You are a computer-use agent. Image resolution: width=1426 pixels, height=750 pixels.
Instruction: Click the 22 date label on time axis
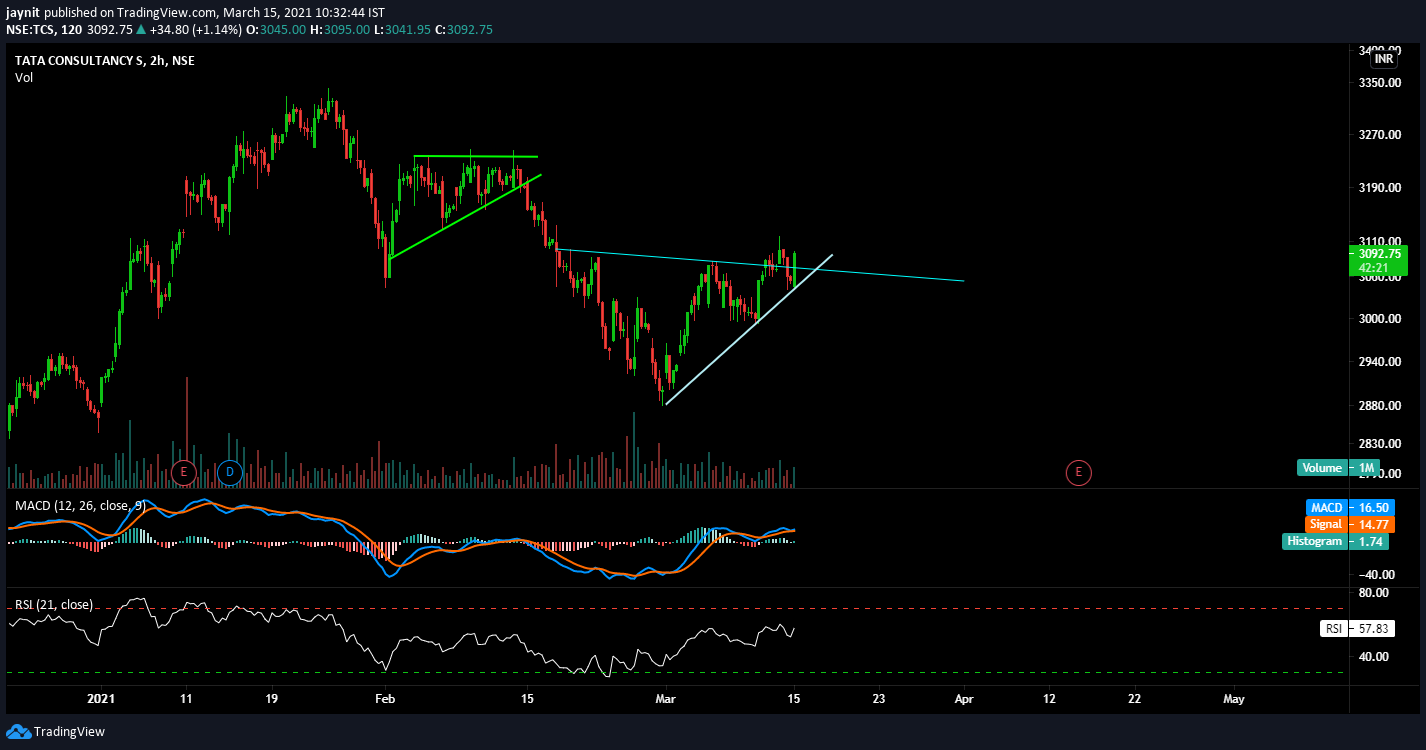(x=1135, y=699)
